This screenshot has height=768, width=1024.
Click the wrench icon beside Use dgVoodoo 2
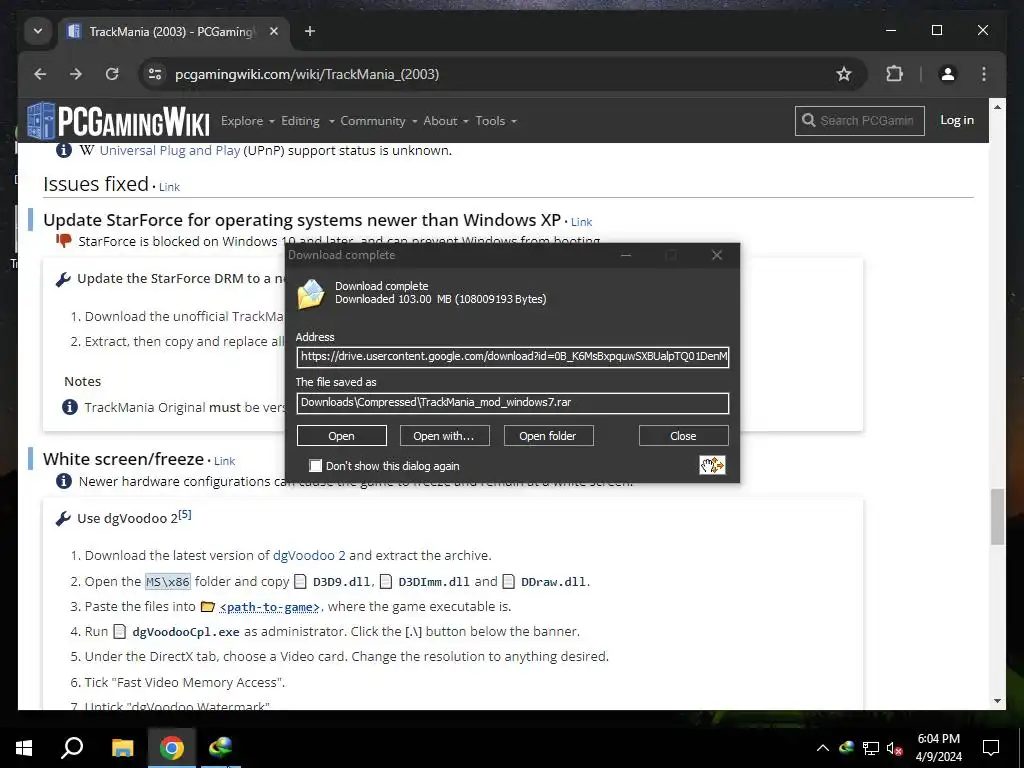tap(63, 519)
